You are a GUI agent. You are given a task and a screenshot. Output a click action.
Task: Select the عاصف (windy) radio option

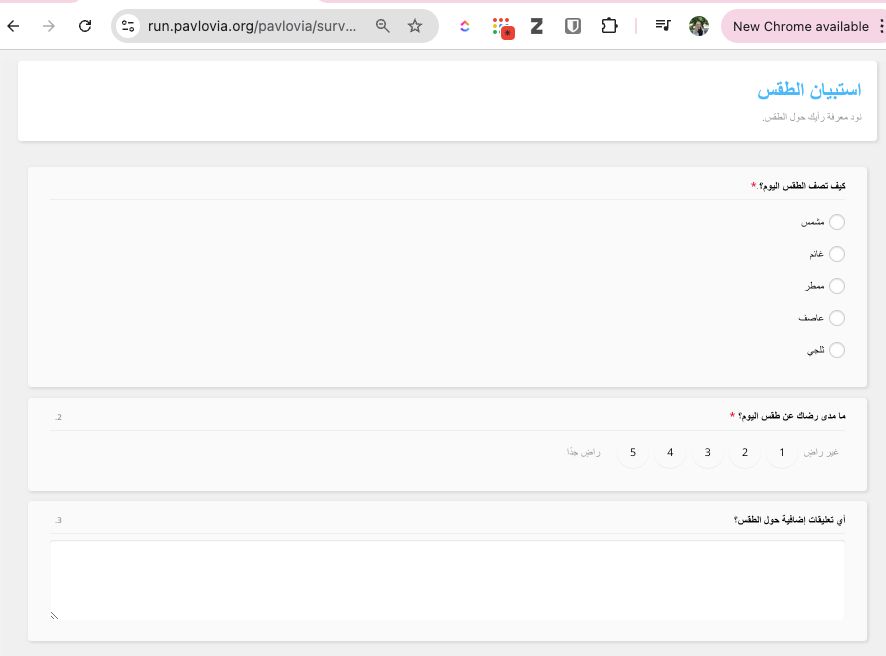(x=837, y=318)
